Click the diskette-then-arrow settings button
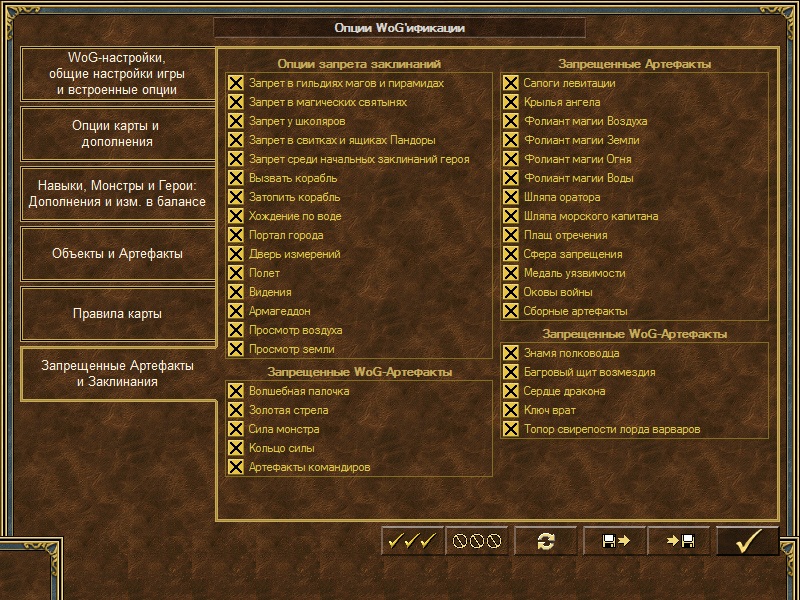 click(614, 541)
